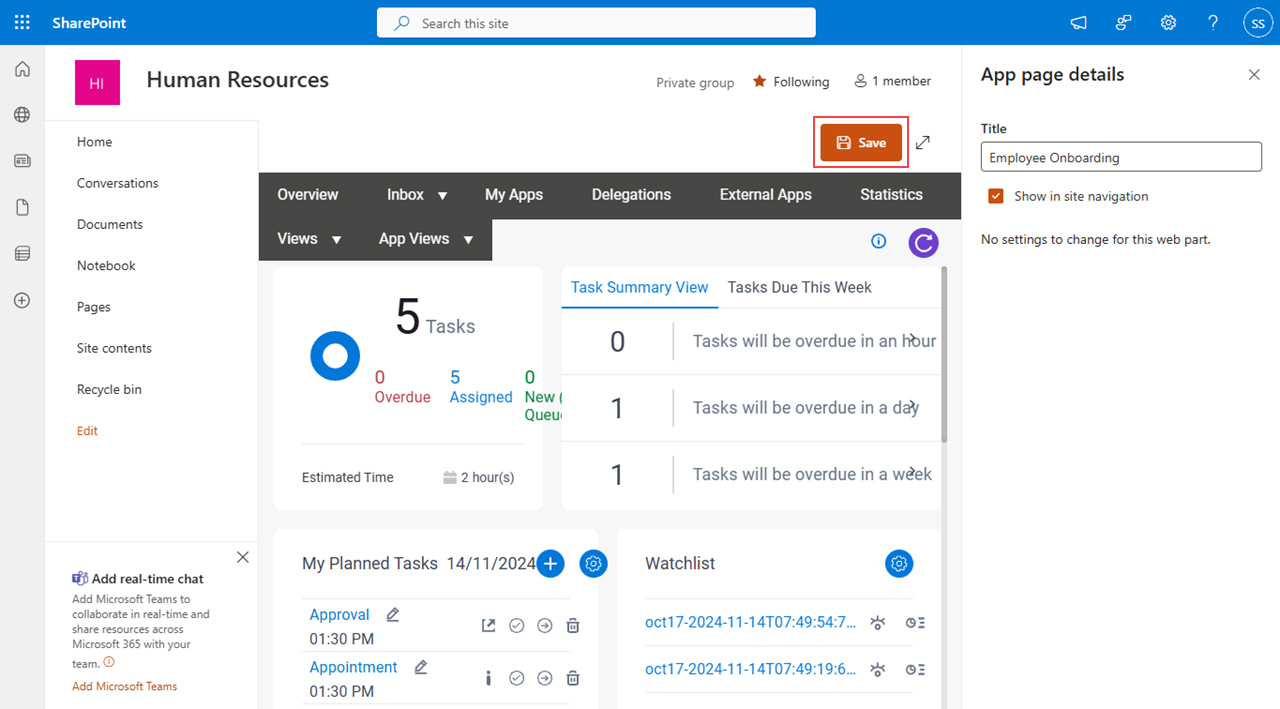Open the help question mark icon
Image resolution: width=1280 pixels, height=709 pixels.
click(1213, 22)
